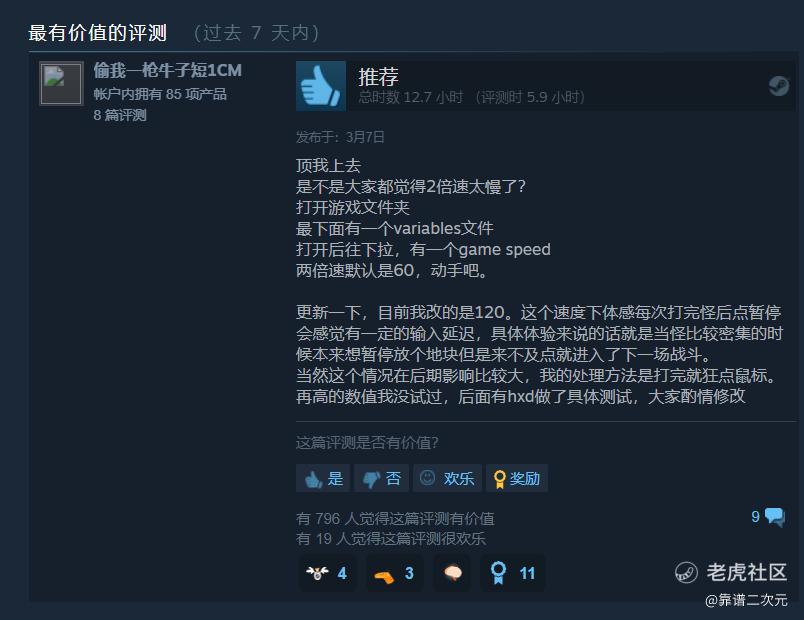This screenshot has height=620, width=804.
Task: Open the reviewer's 85 owned products link
Action: point(160,94)
